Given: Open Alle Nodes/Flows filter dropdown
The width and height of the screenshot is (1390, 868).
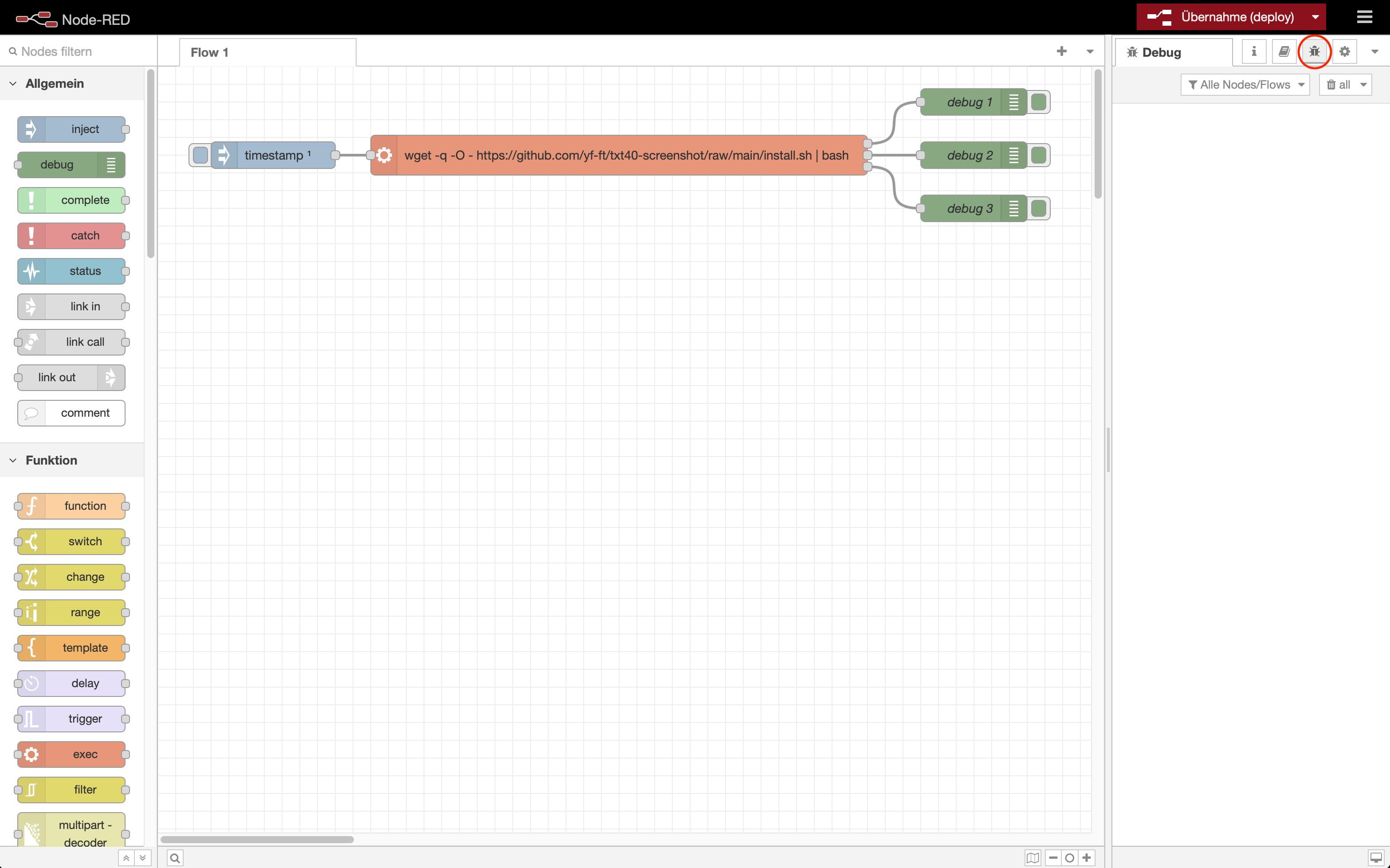Looking at the screenshot, I should click(x=1245, y=85).
